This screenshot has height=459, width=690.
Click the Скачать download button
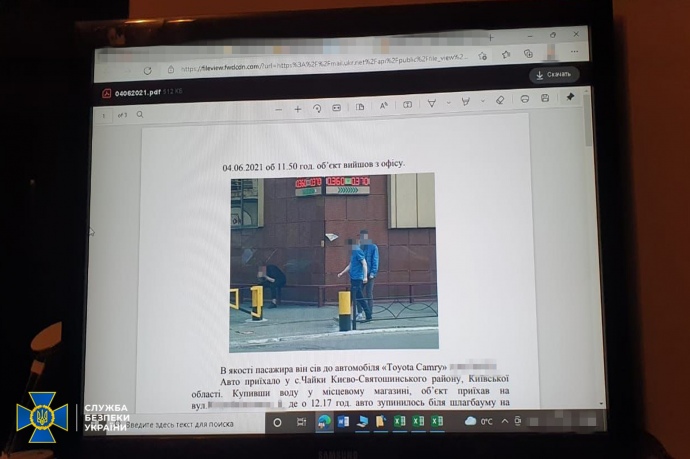[x=554, y=74]
